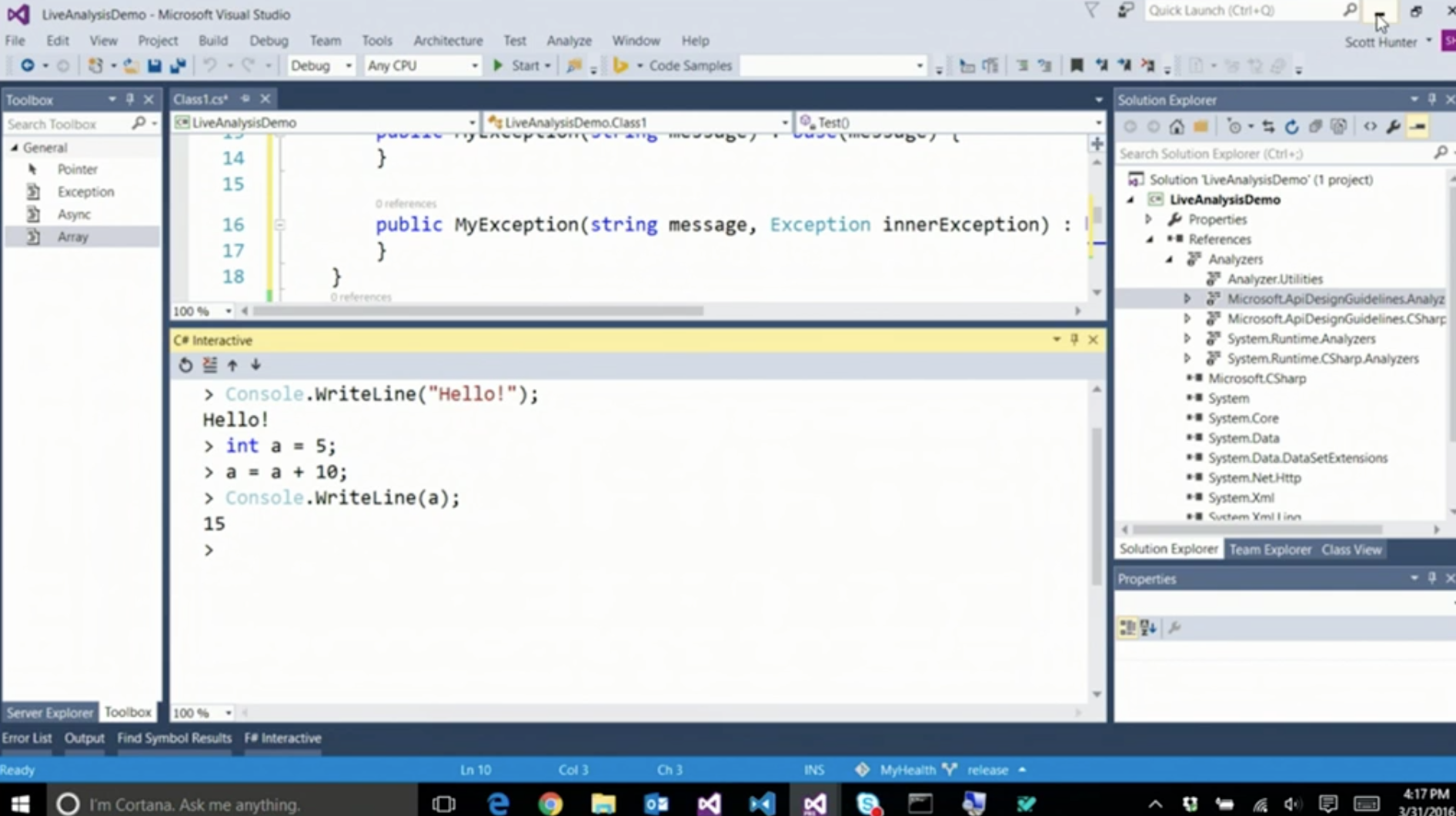Open the F# Interactive tab
The image size is (1456, 816).
click(x=282, y=738)
